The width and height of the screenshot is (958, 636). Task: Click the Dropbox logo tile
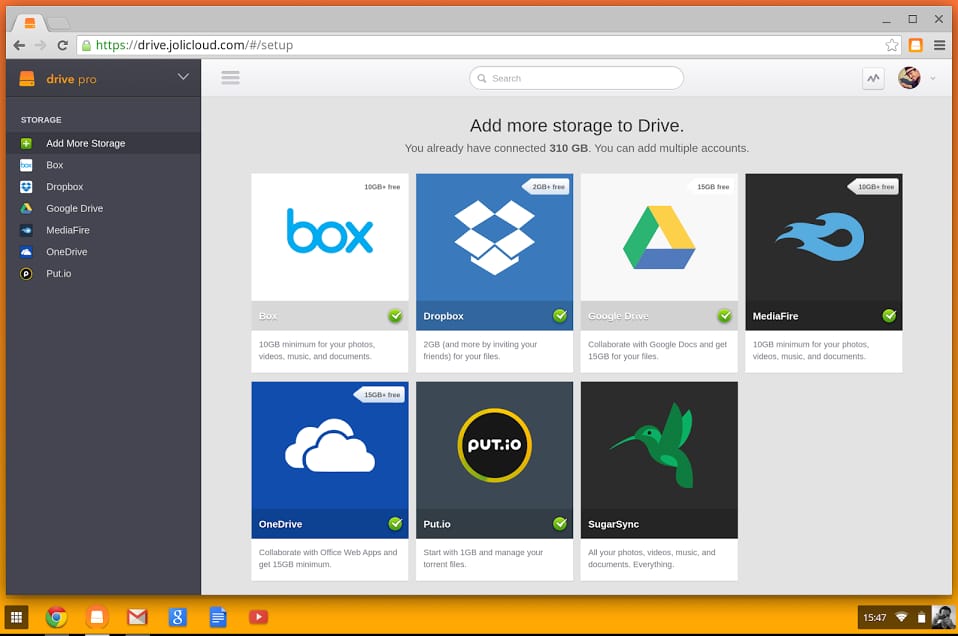pyautogui.click(x=494, y=237)
